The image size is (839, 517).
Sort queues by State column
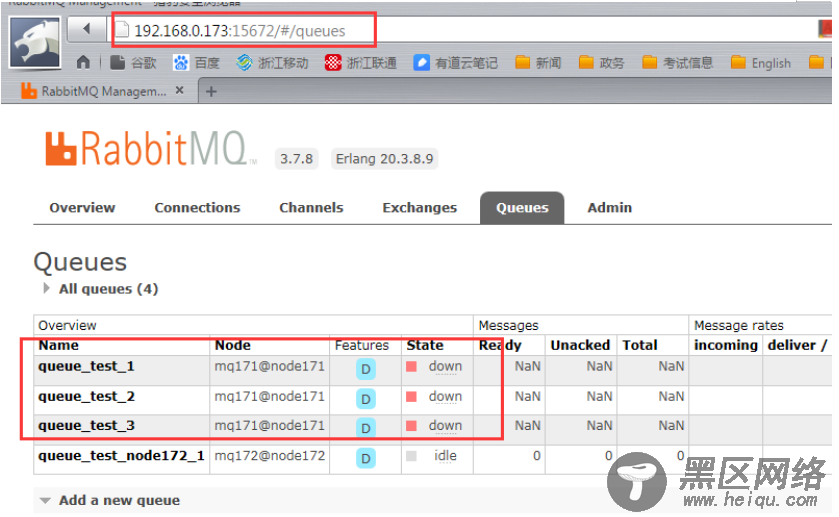point(425,345)
